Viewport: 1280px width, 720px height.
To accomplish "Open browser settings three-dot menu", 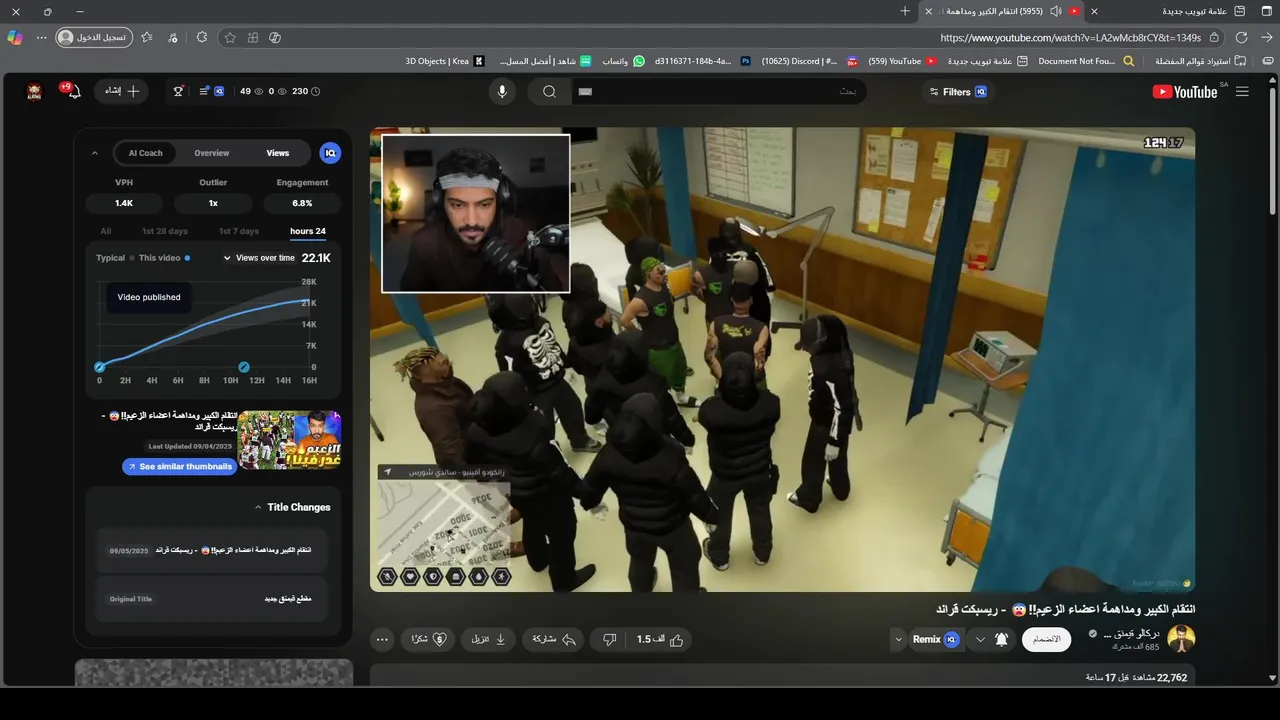I will [42, 38].
